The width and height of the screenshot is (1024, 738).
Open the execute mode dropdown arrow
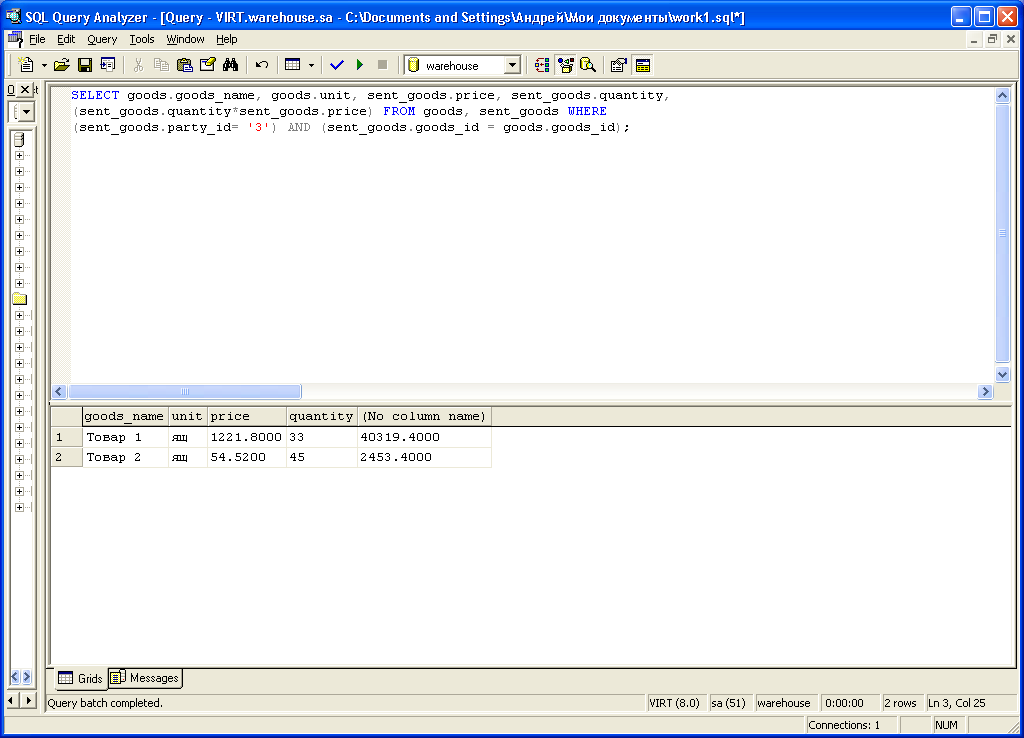tap(311, 65)
